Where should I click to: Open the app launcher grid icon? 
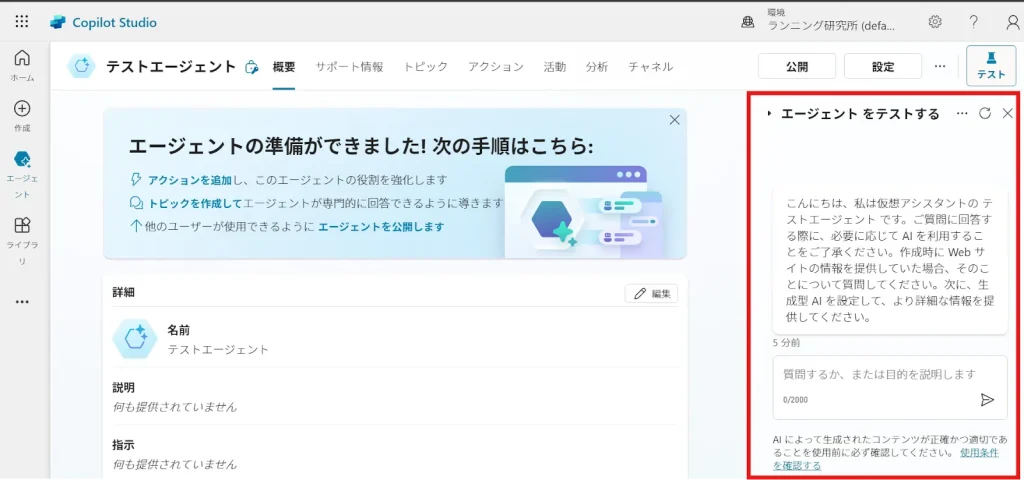[22, 22]
